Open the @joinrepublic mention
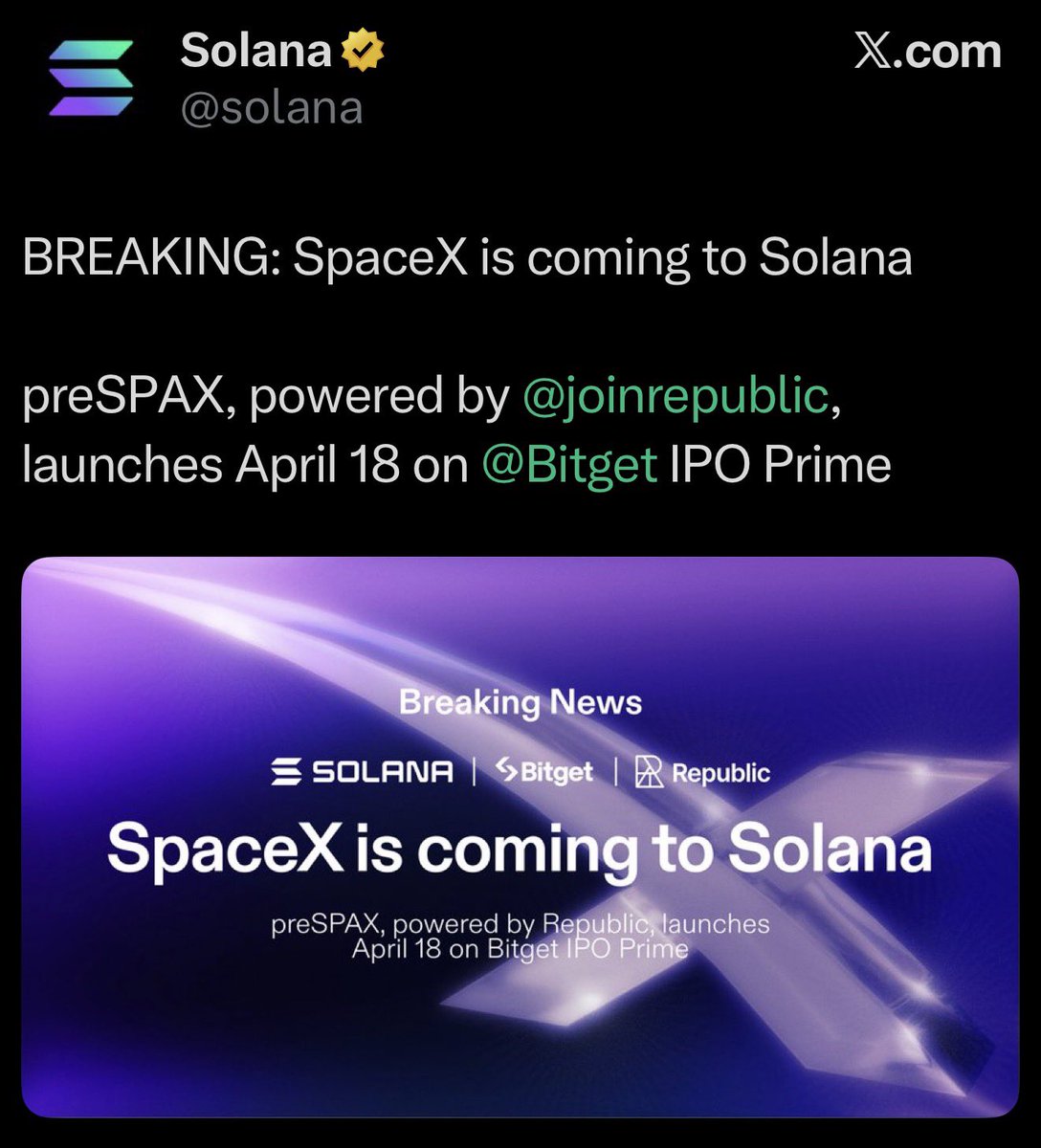 coord(676,396)
